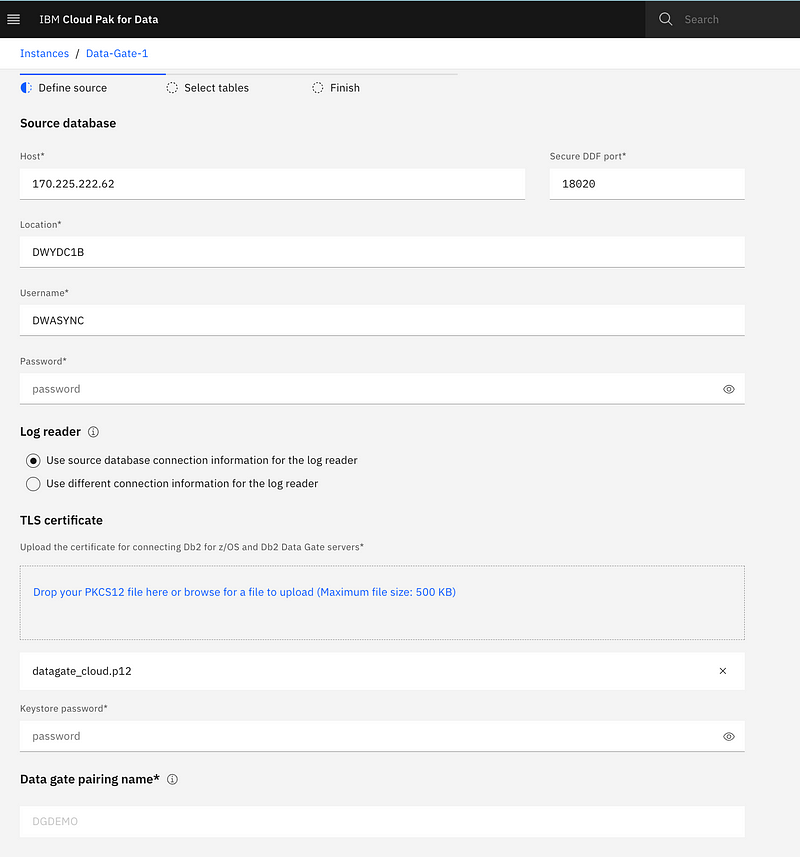
Task: Reveal the keystore password
Action: coord(728,736)
